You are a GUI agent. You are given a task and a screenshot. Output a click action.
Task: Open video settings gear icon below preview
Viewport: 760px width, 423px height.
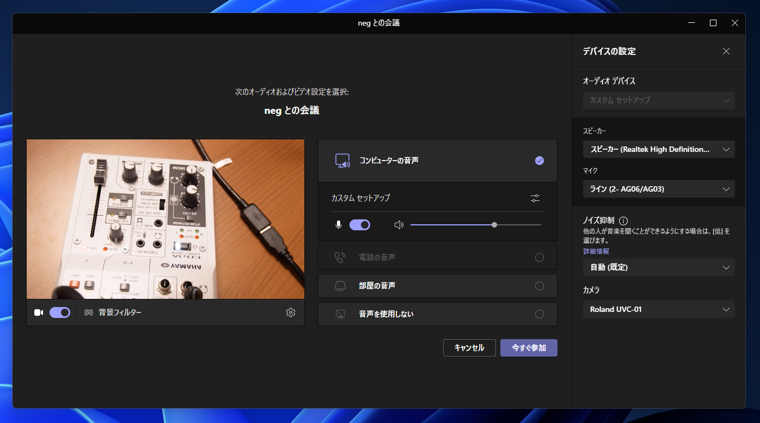point(290,313)
